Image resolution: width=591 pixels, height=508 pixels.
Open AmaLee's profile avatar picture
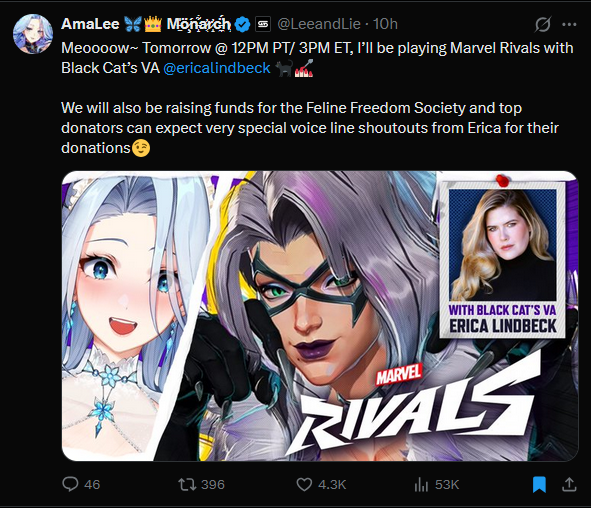(33, 34)
